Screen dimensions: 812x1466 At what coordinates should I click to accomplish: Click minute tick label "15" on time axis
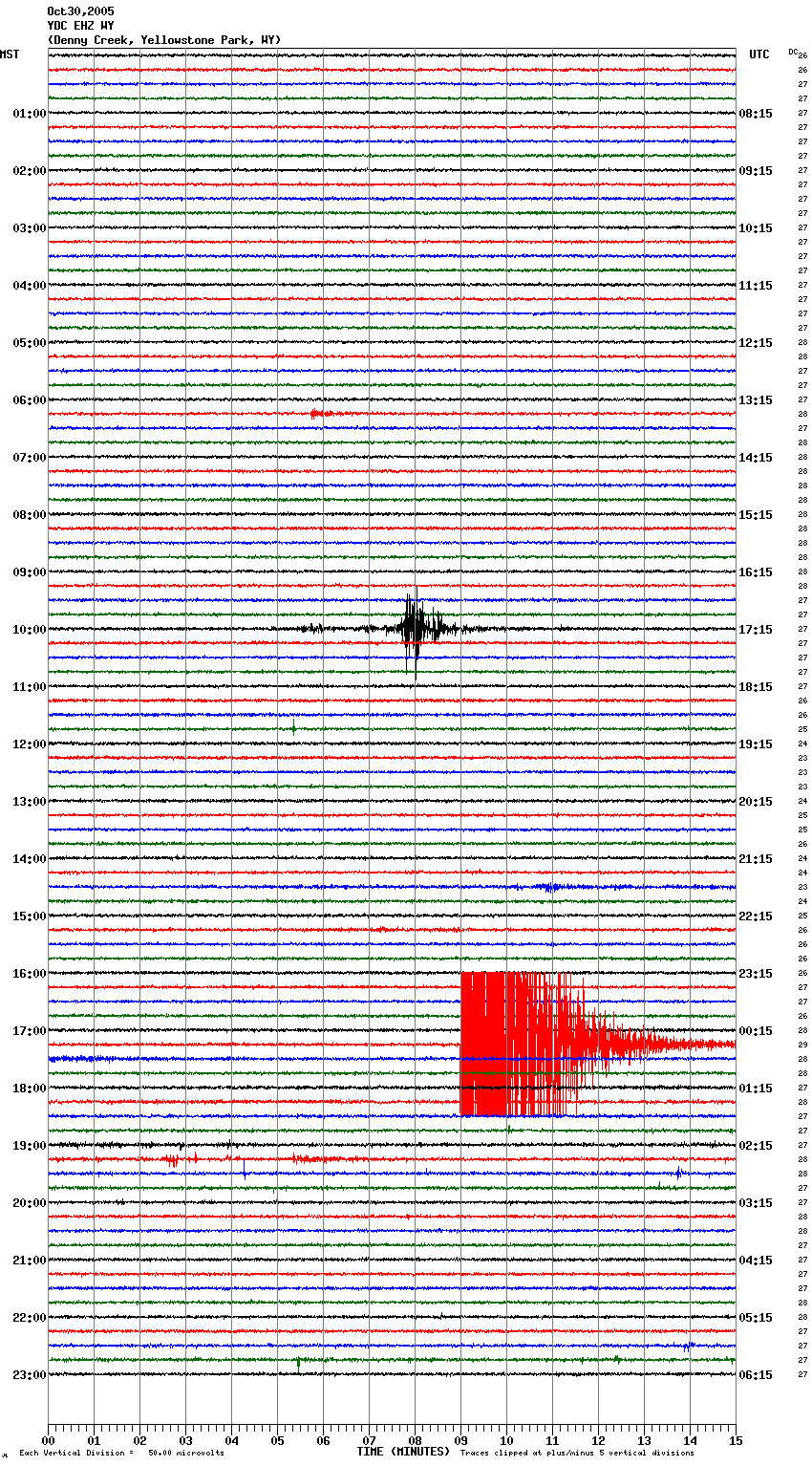coord(736,1440)
